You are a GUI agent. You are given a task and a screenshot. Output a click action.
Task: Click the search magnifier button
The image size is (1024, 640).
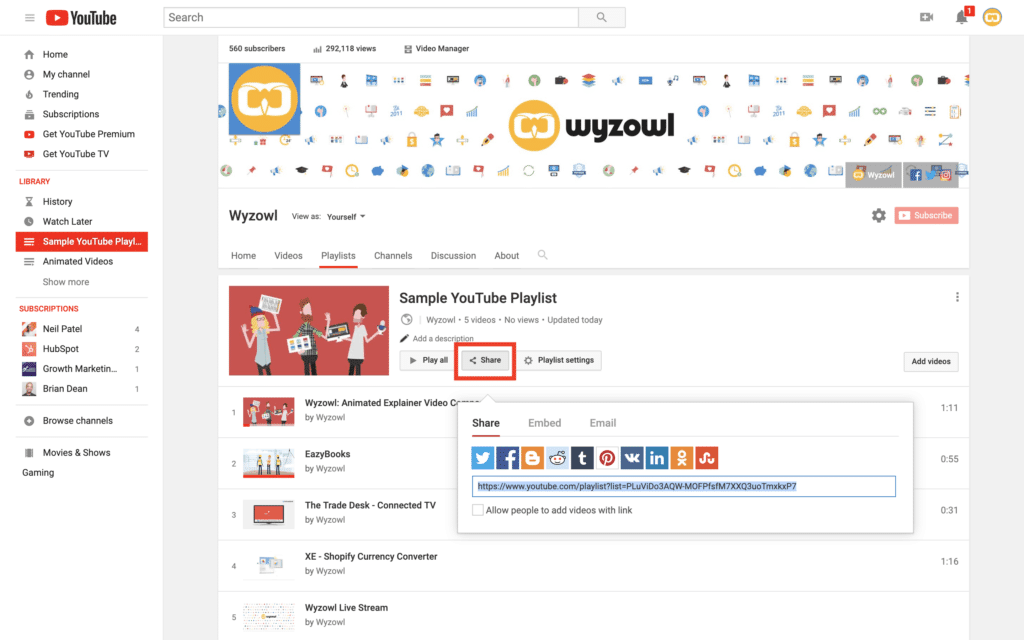click(x=601, y=18)
